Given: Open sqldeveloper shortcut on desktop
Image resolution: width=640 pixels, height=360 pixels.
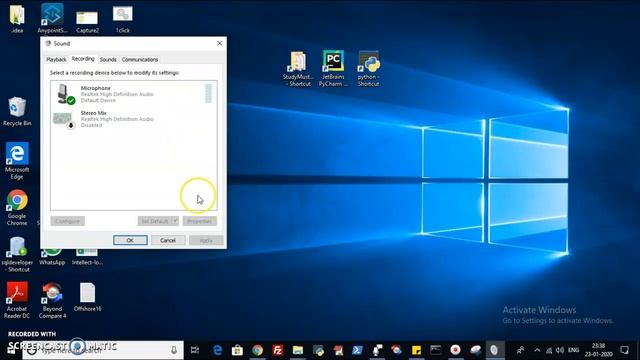Looking at the screenshot, I should [17, 255].
